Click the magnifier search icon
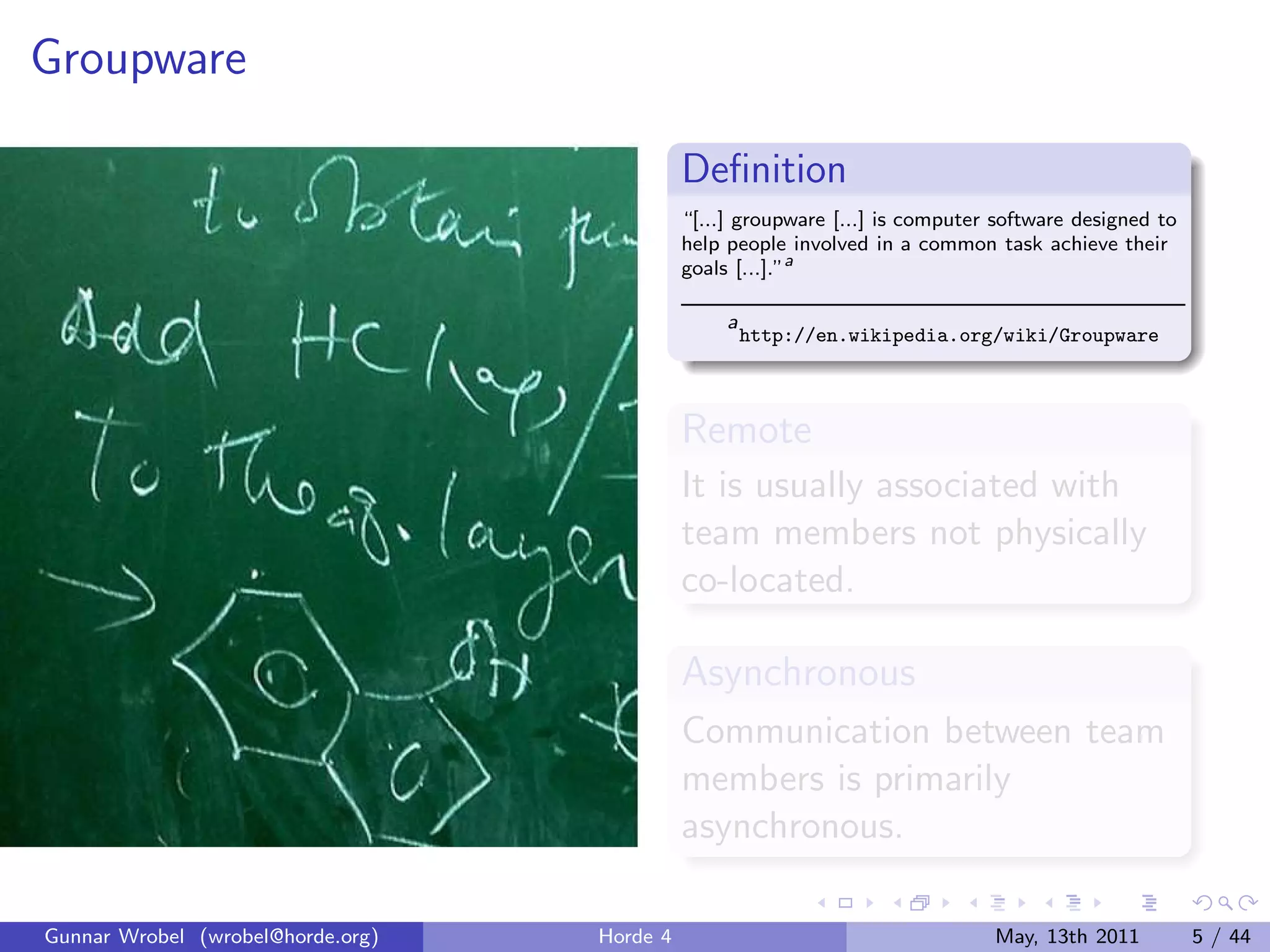1270x952 pixels. click(x=1225, y=903)
